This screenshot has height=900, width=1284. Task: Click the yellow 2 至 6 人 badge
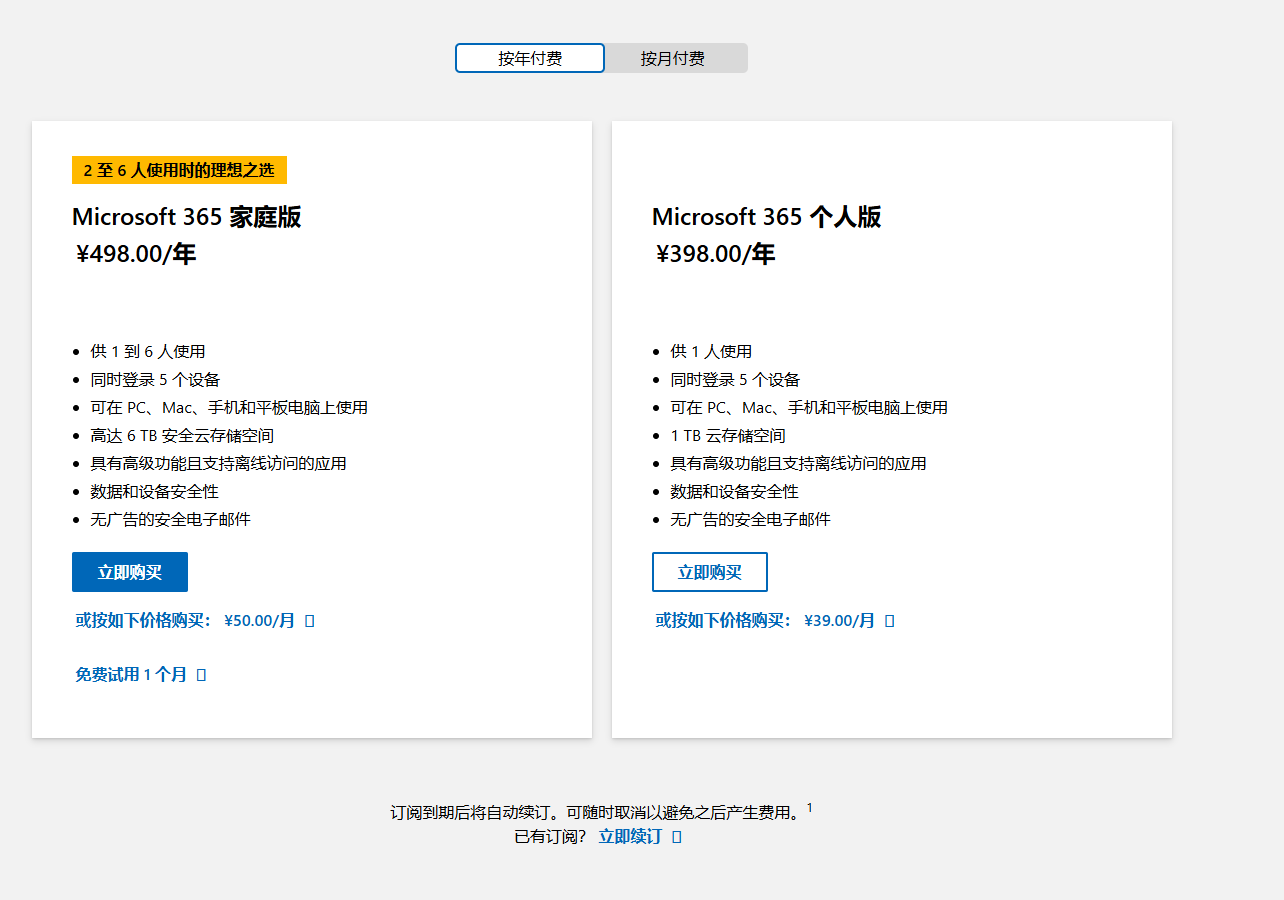[179, 170]
